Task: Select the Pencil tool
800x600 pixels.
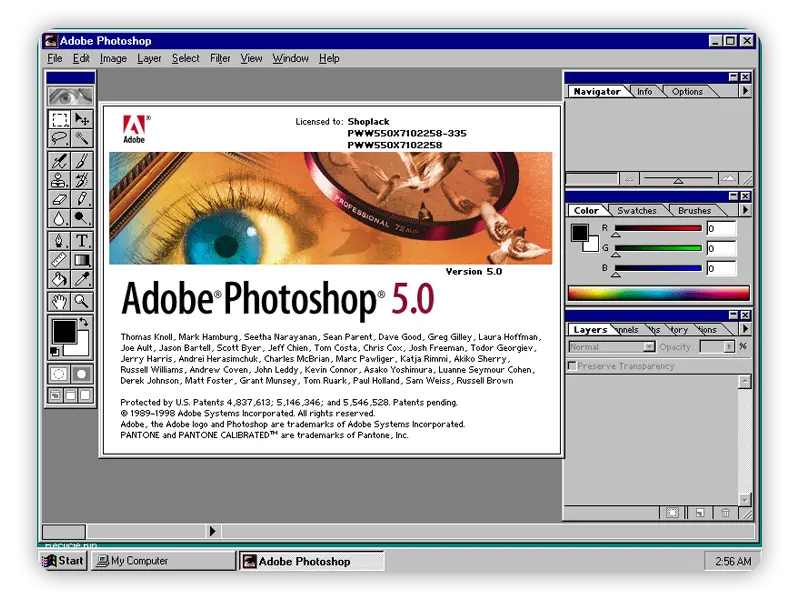Action: tap(82, 198)
